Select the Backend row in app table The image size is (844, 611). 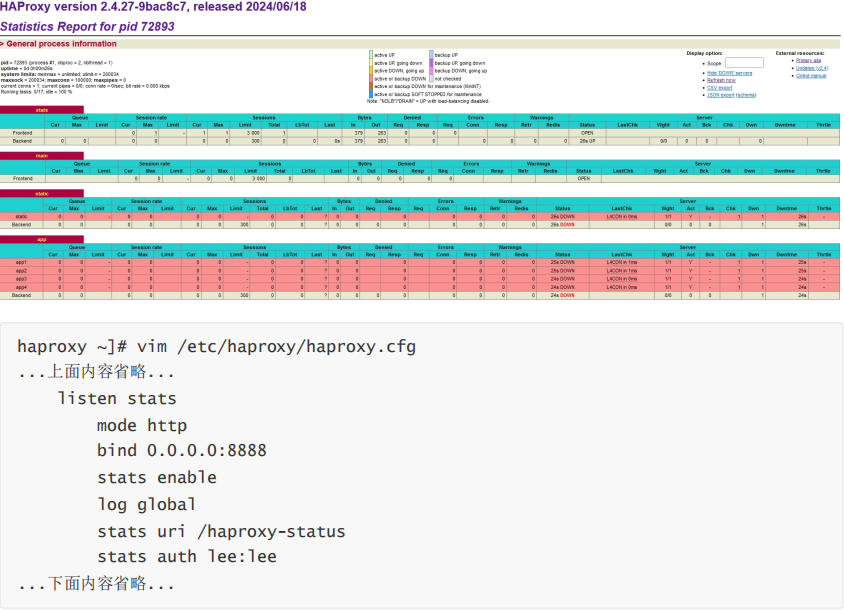420,295
